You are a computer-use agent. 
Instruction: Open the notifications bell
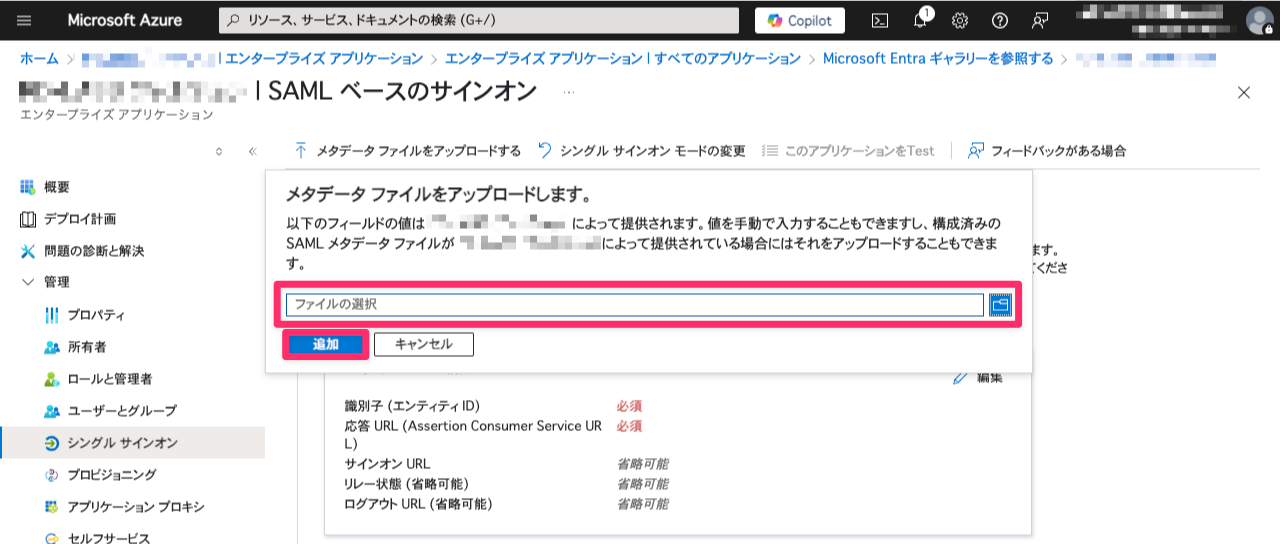921,20
